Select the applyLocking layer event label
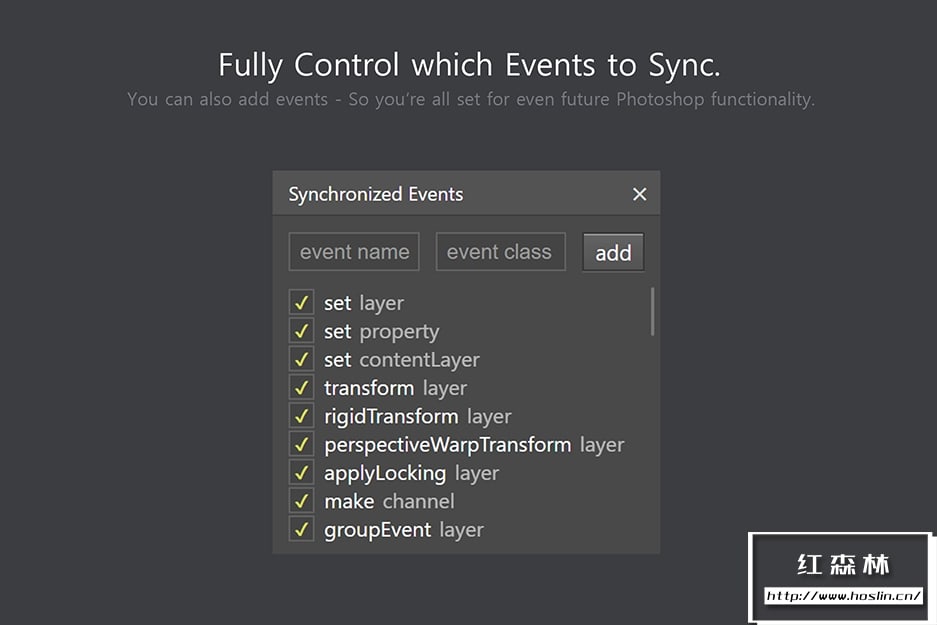This screenshot has width=937, height=625. tap(411, 473)
